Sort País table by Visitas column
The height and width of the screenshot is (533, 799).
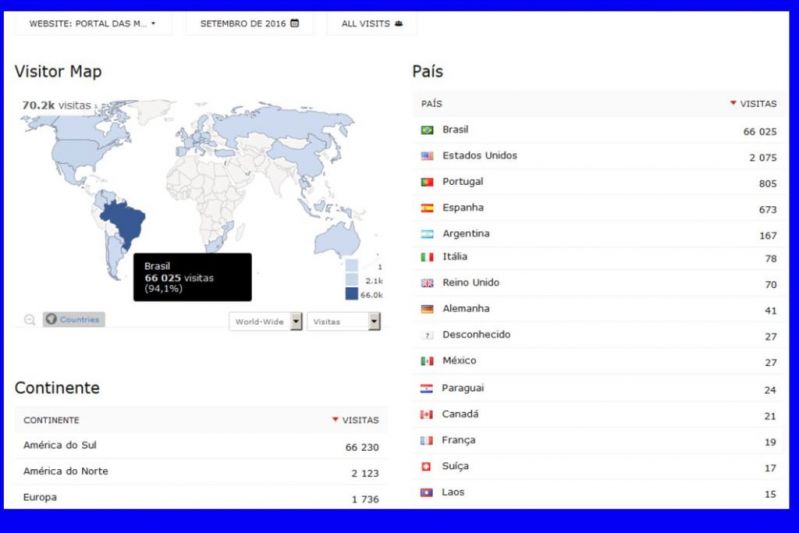point(757,103)
